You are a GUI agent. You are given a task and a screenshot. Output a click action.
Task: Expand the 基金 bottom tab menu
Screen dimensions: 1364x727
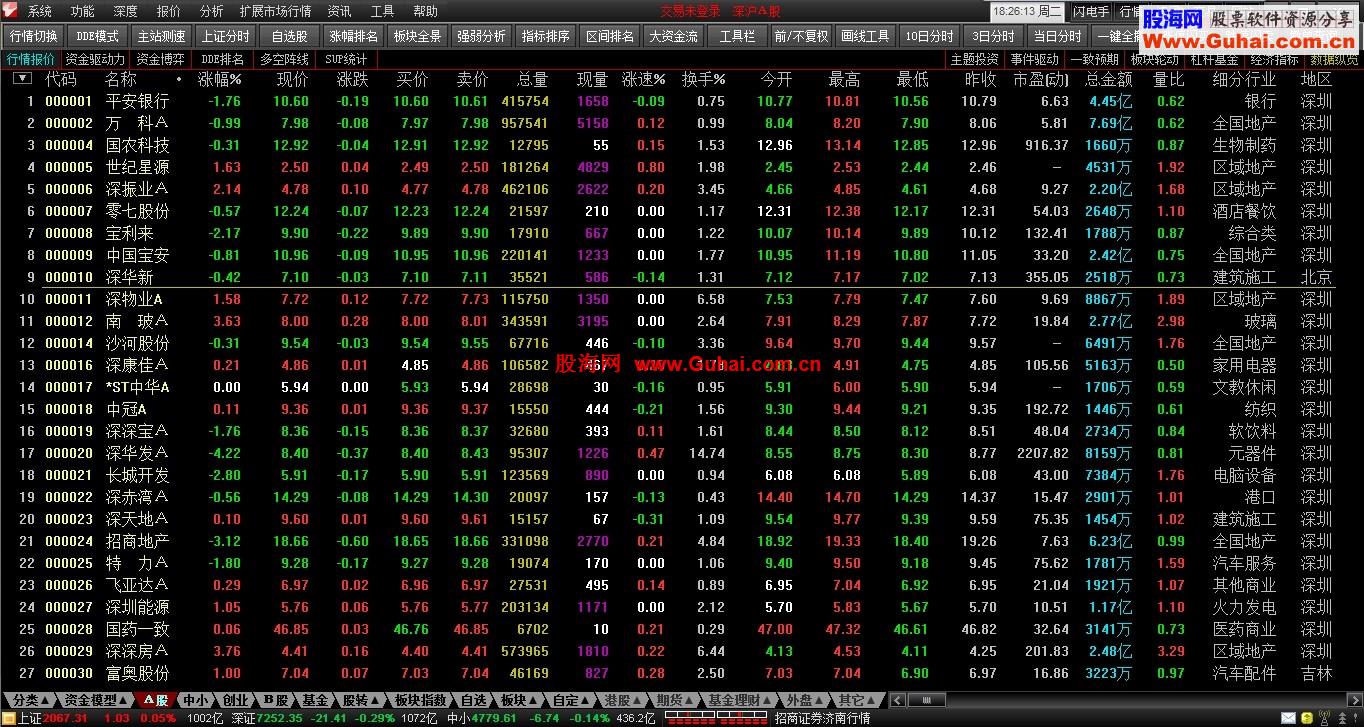tap(316, 700)
